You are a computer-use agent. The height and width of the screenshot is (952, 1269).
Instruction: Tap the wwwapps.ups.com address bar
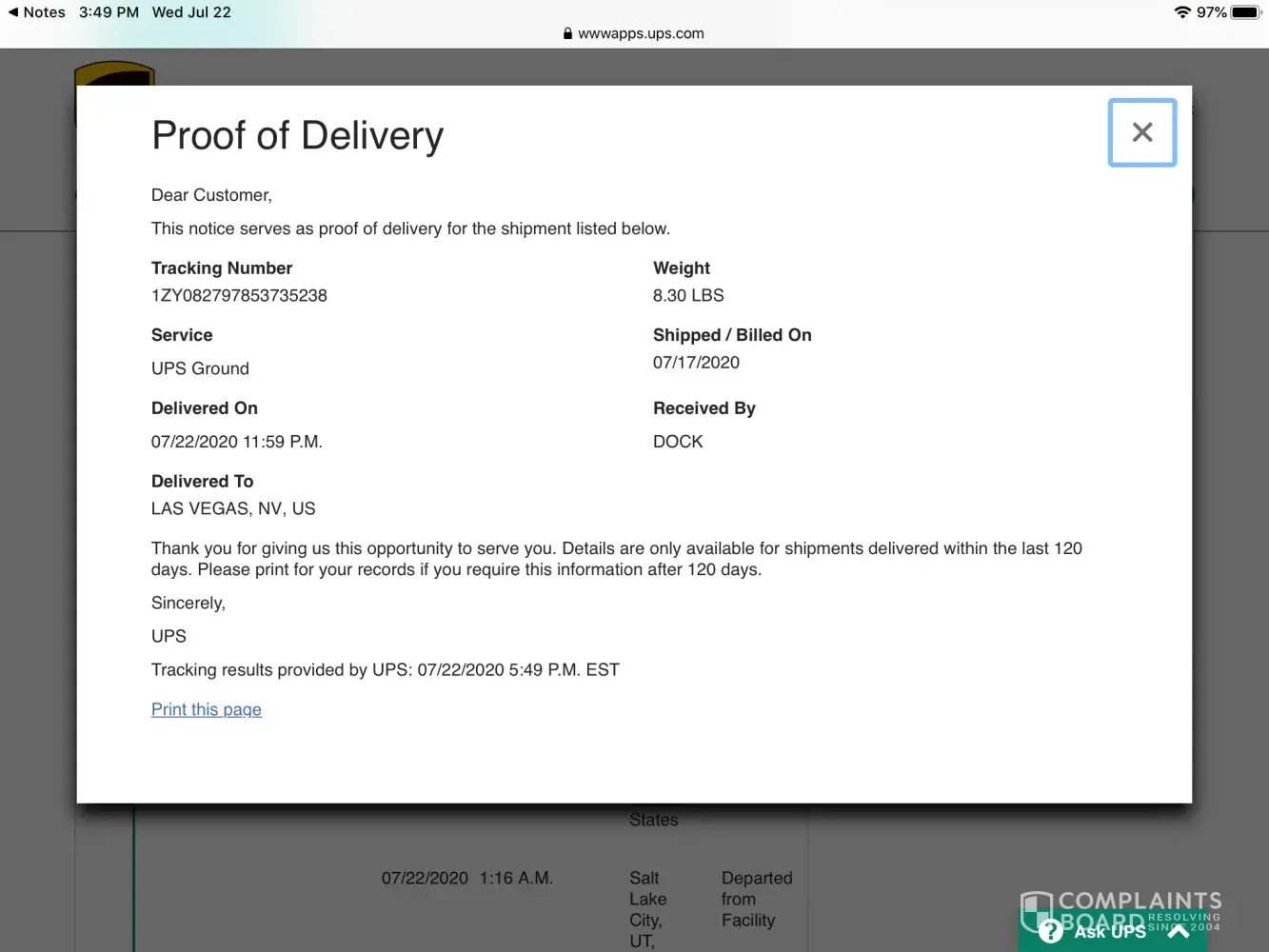coord(634,33)
